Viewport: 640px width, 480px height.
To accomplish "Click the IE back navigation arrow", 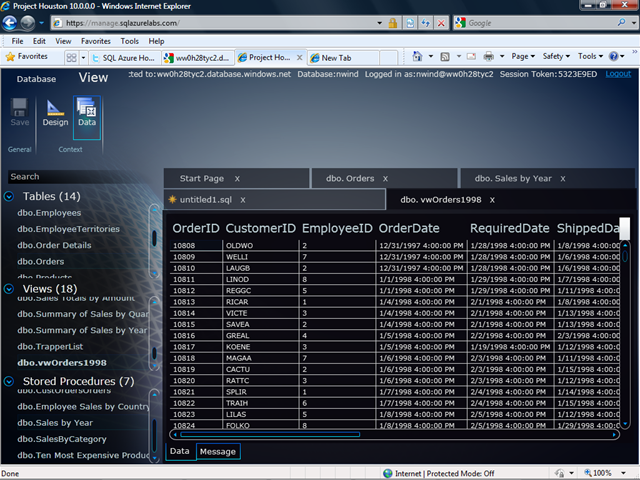I will coord(11,22).
